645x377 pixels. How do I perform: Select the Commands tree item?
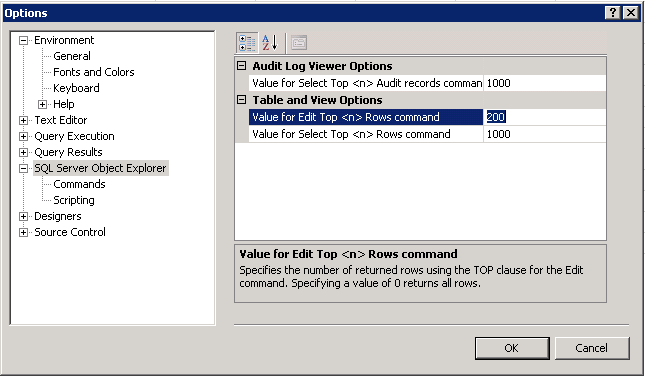point(79,184)
